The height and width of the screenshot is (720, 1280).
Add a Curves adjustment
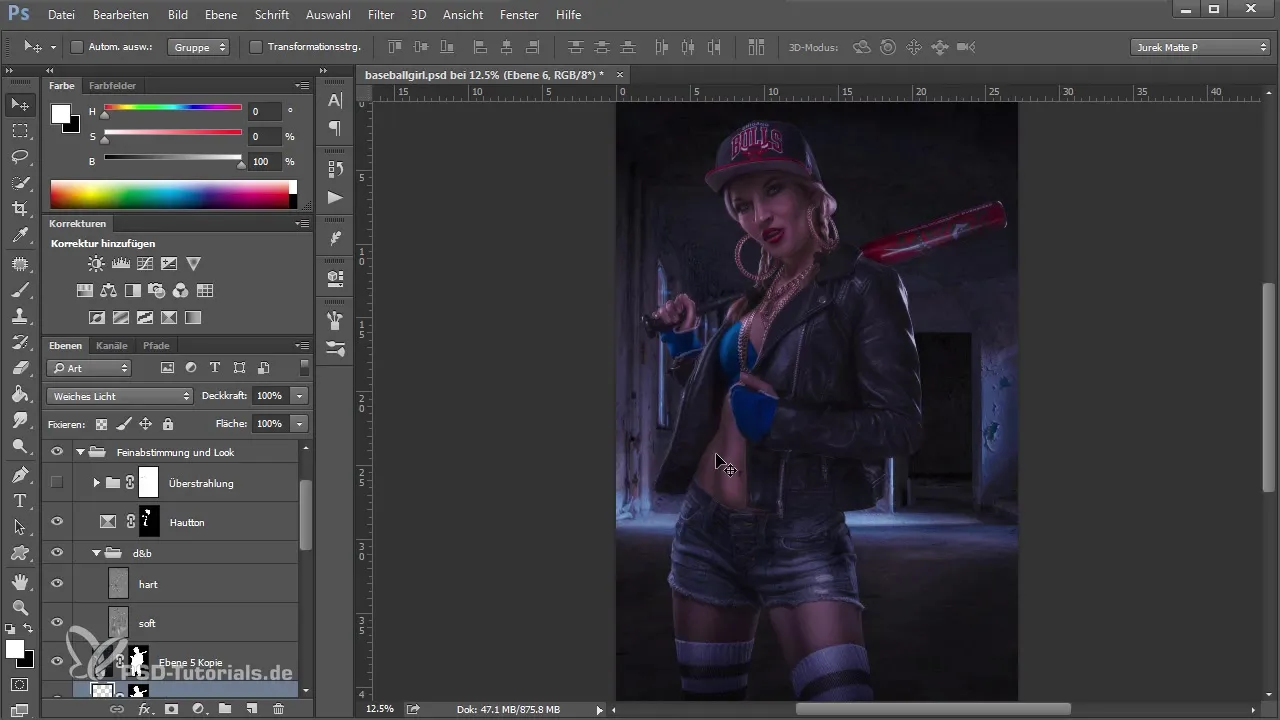point(145,264)
